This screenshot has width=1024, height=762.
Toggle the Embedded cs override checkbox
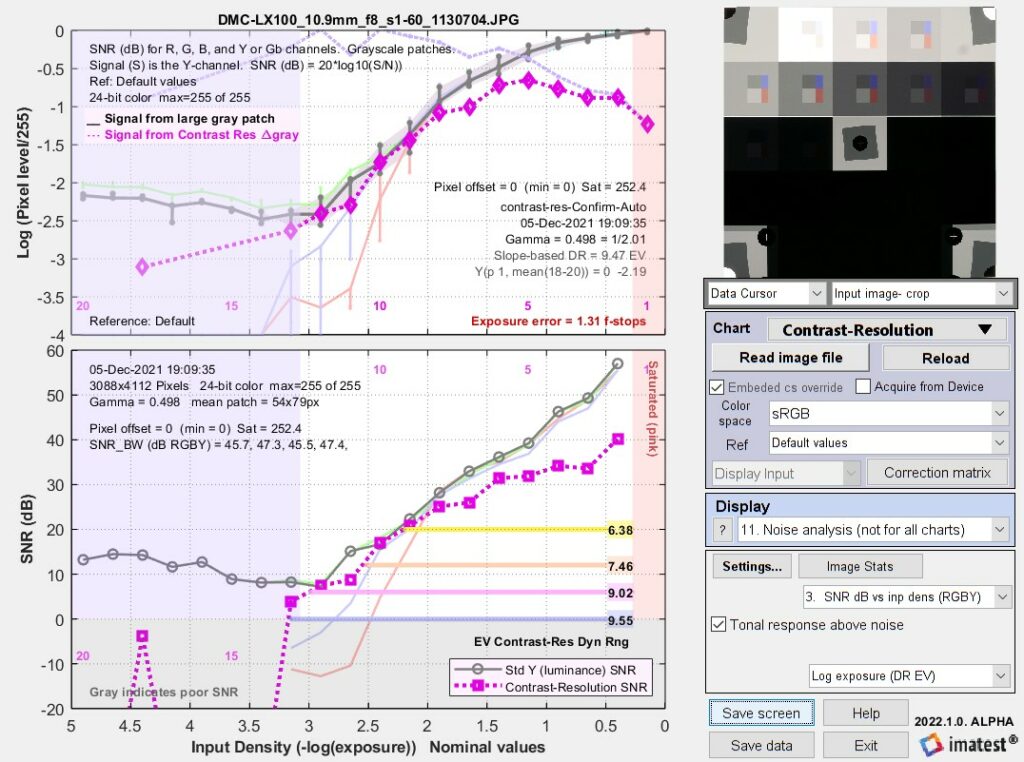(717, 387)
